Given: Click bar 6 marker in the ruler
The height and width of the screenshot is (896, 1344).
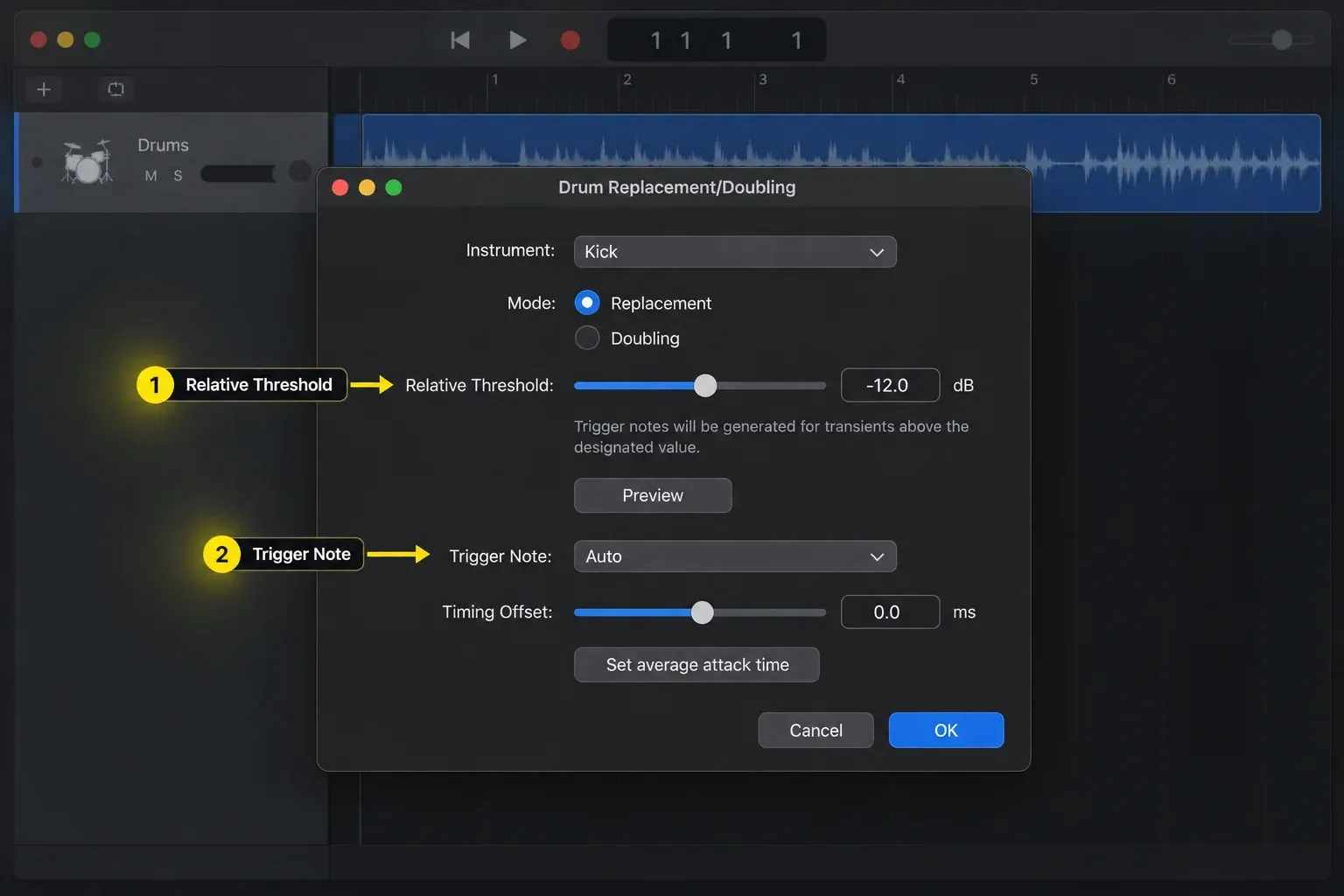Looking at the screenshot, I should click(x=1172, y=80).
